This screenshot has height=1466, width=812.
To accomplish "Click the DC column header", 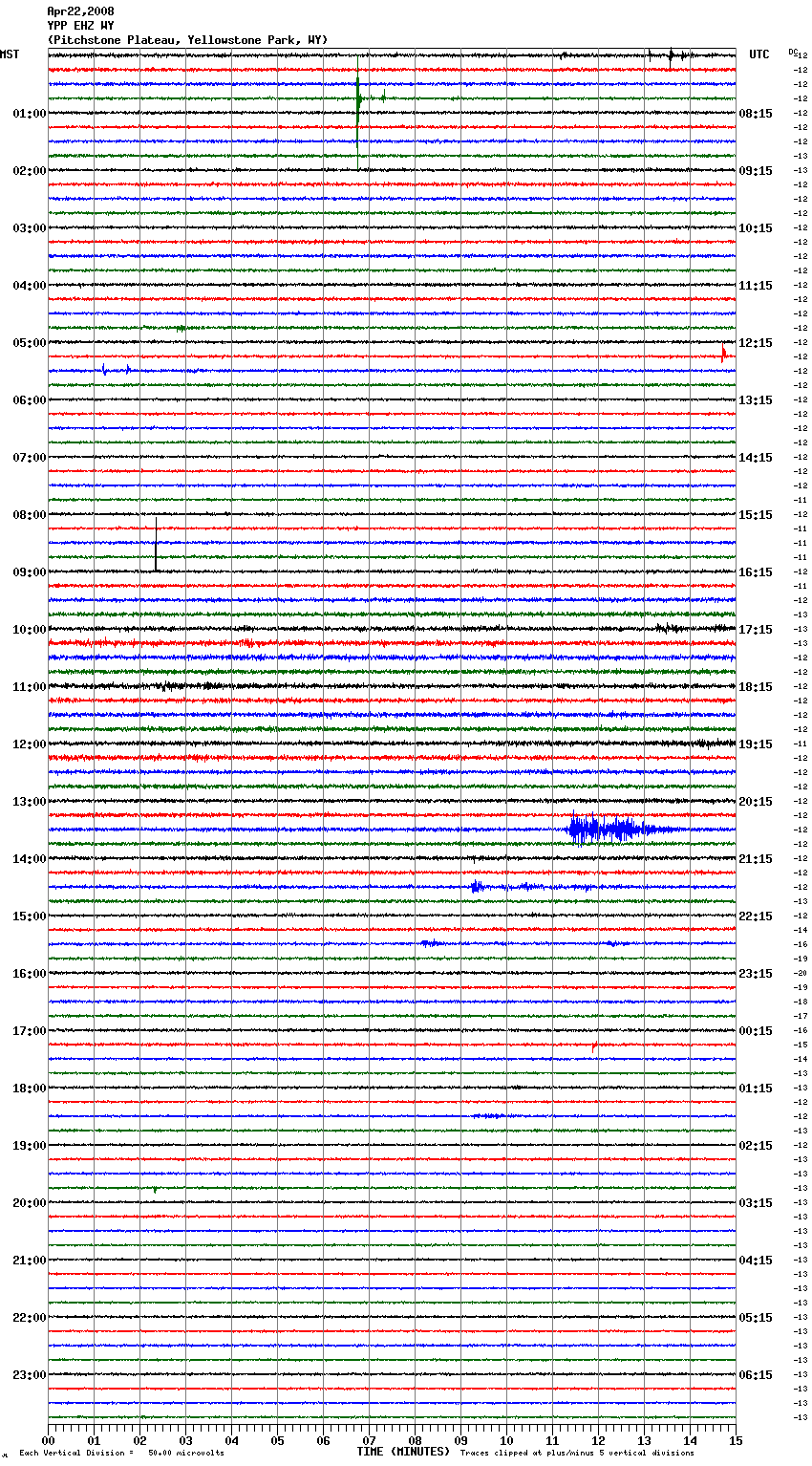I will [792, 51].
